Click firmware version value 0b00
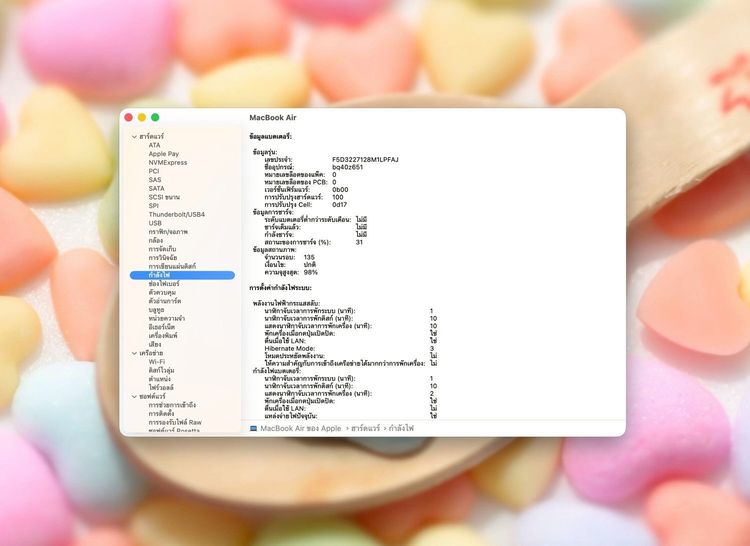Screen dimensions: 750x546 point(340,190)
